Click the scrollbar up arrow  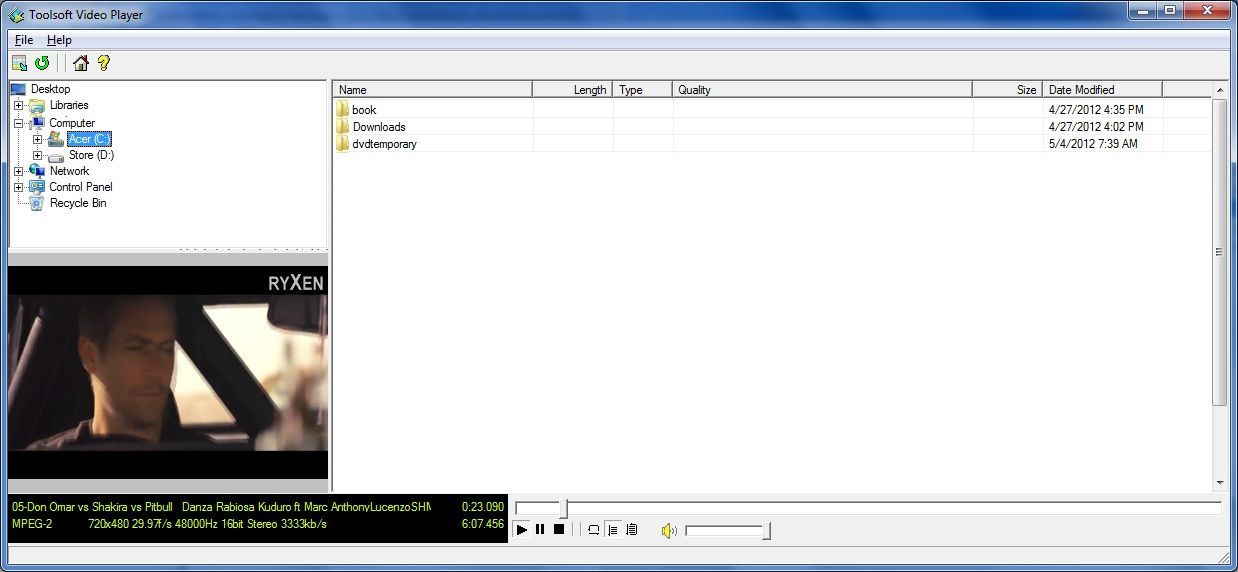(x=1220, y=90)
